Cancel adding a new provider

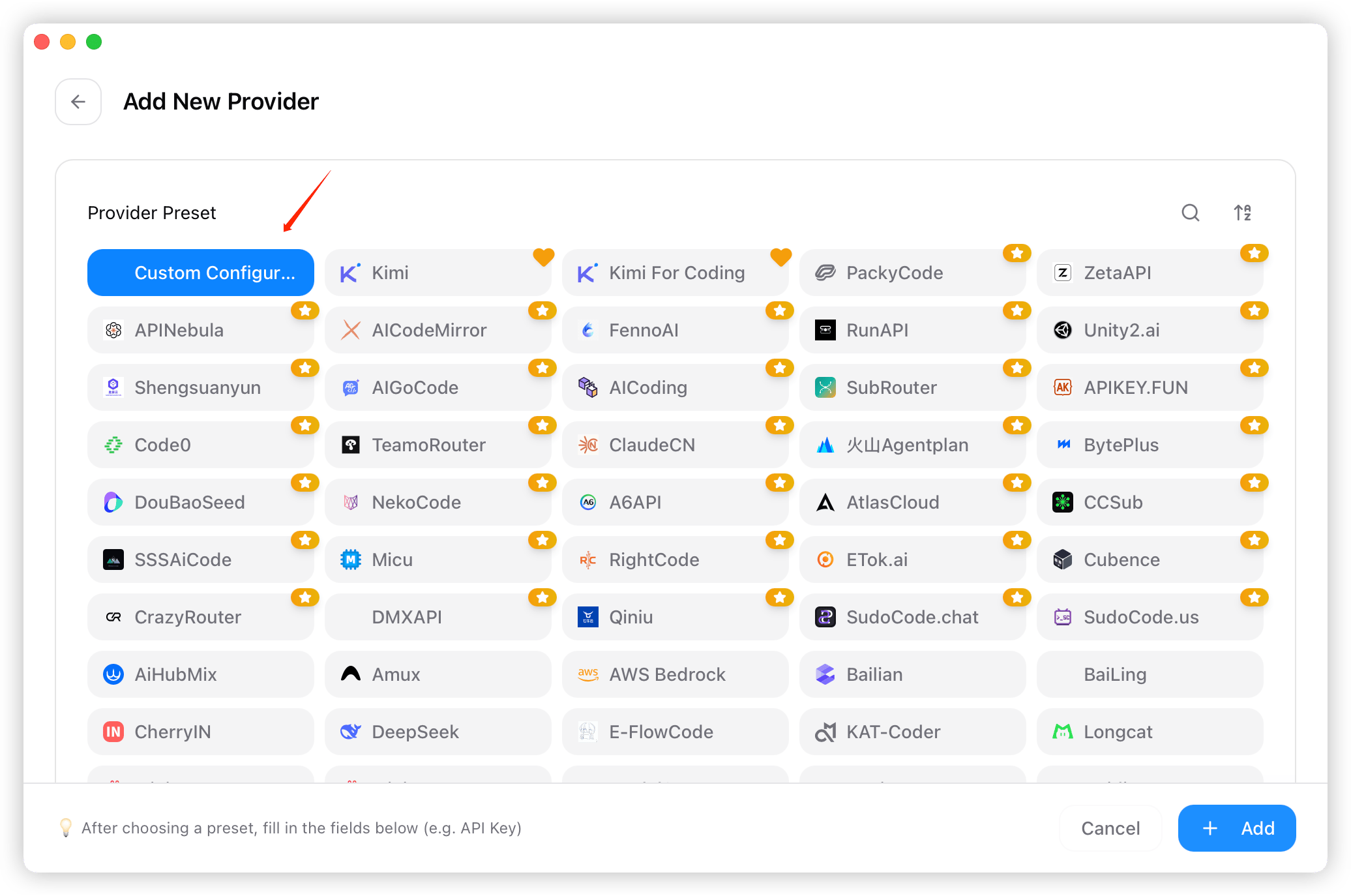(1110, 828)
